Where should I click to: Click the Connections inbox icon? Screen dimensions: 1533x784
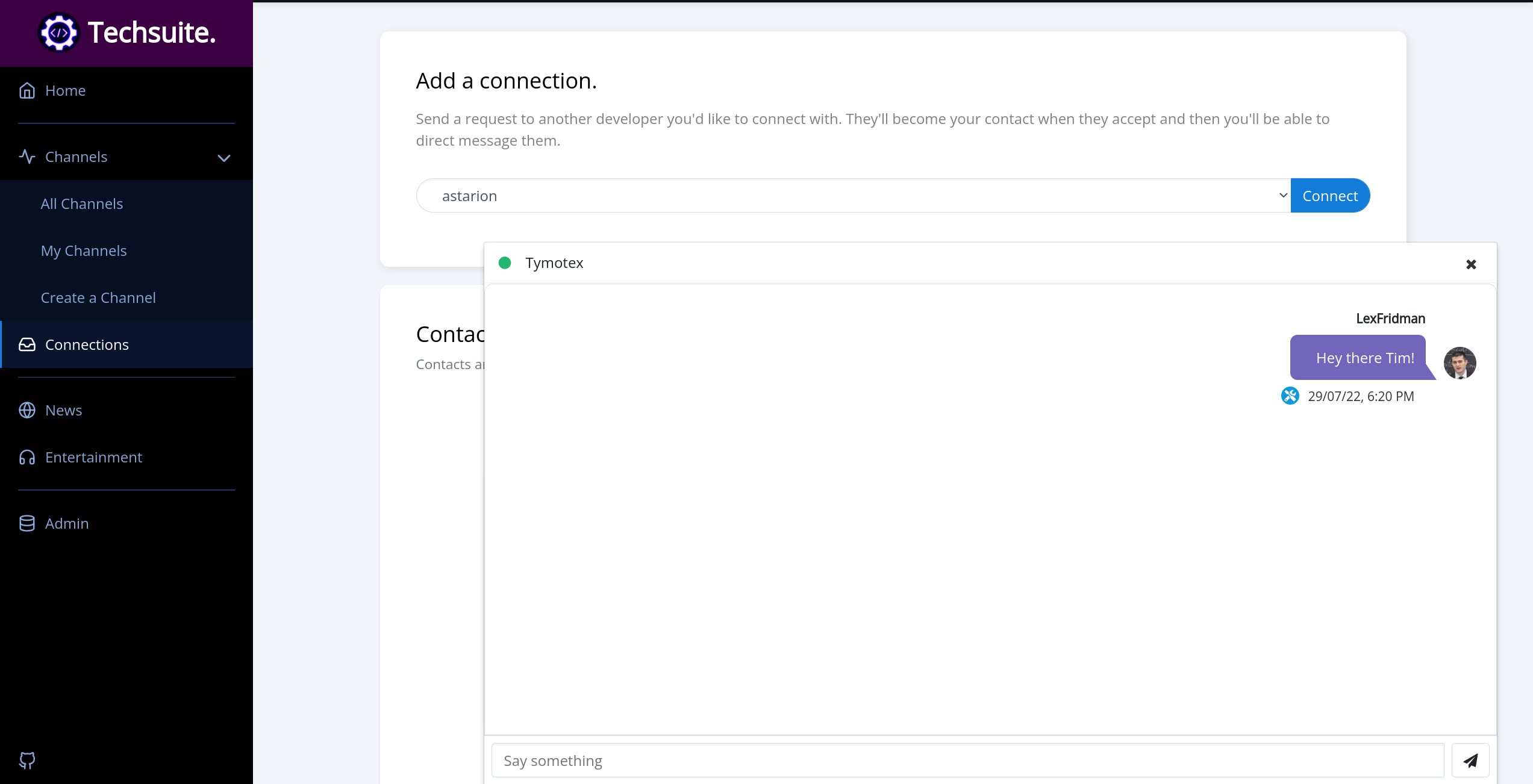pyautogui.click(x=27, y=344)
